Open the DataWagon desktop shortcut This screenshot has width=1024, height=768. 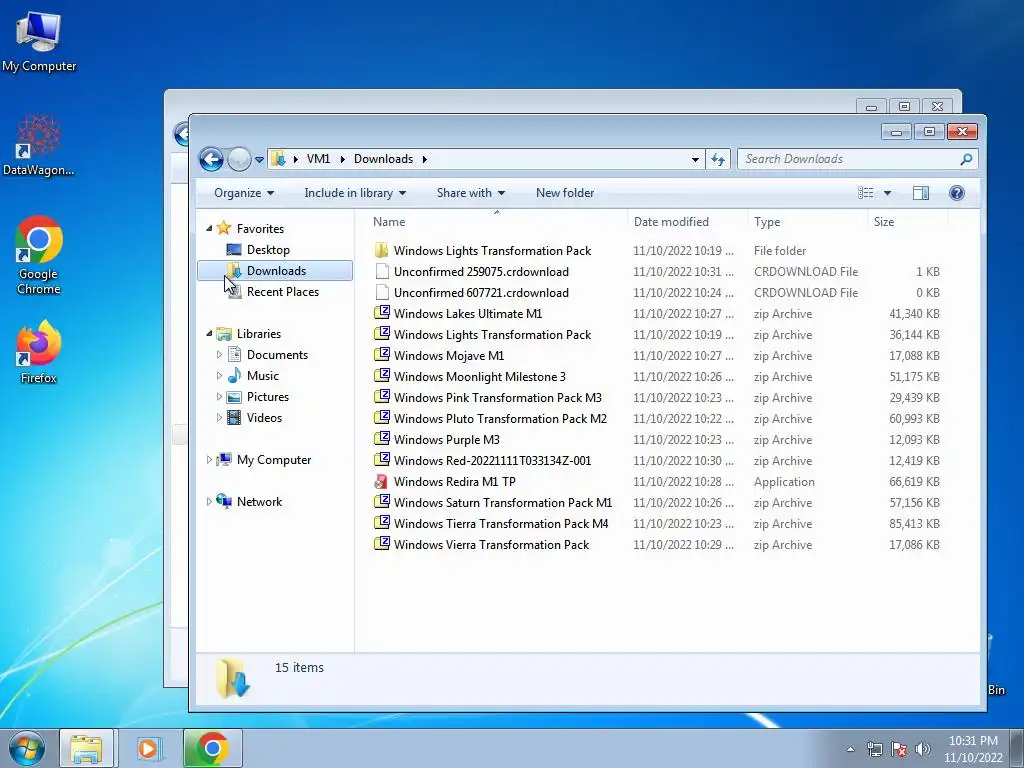[39, 145]
